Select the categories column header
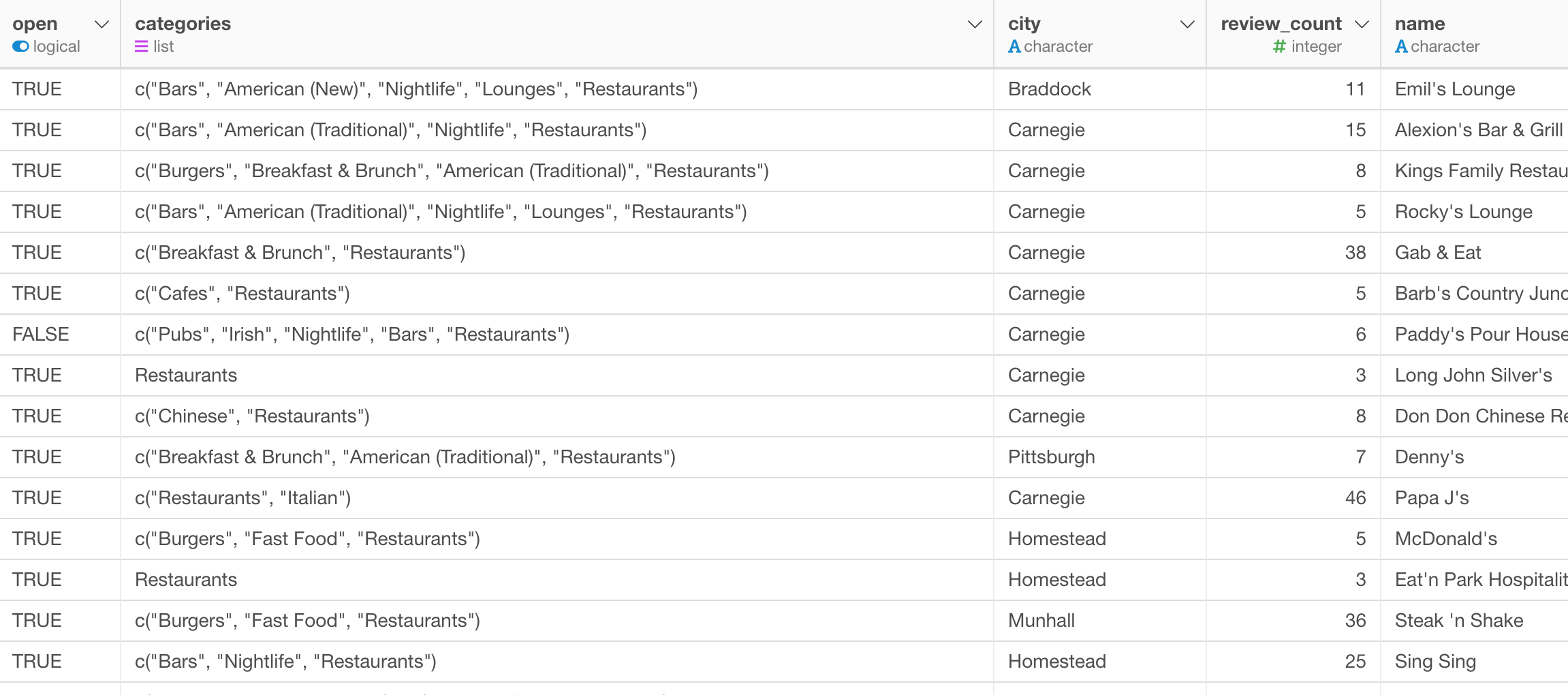The height and width of the screenshot is (695, 1568). [x=557, y=33]
